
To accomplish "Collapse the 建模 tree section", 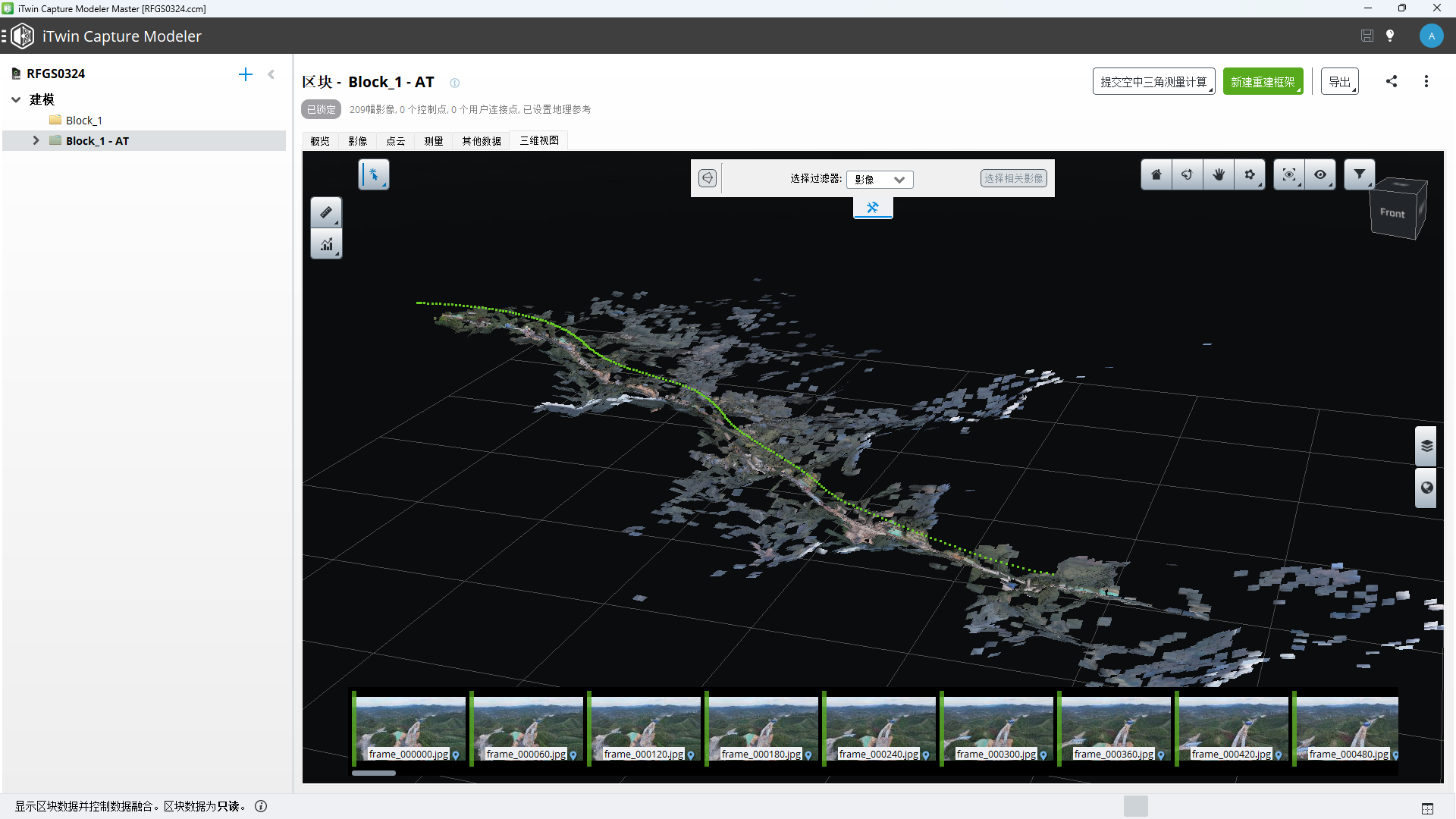I will point(16,99).
